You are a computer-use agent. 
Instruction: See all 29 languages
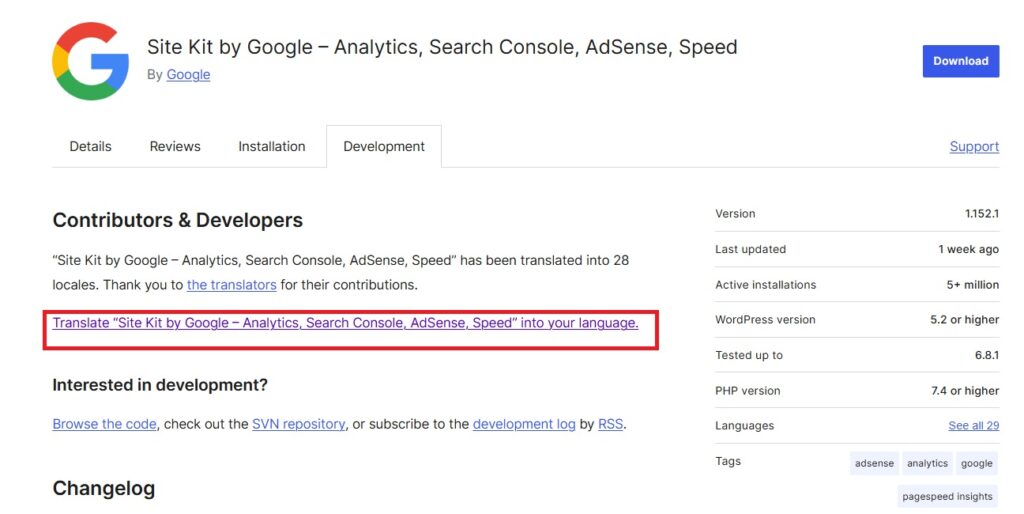point(973,425)
